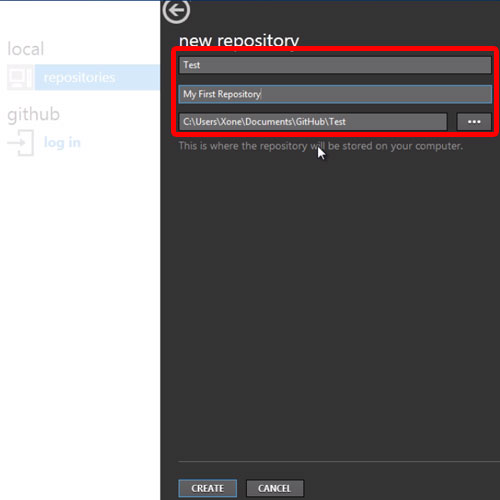This screenshot has width=500, height=500.
Task: Go back using the circled arrow icon
Action: [x=176, y=11]
